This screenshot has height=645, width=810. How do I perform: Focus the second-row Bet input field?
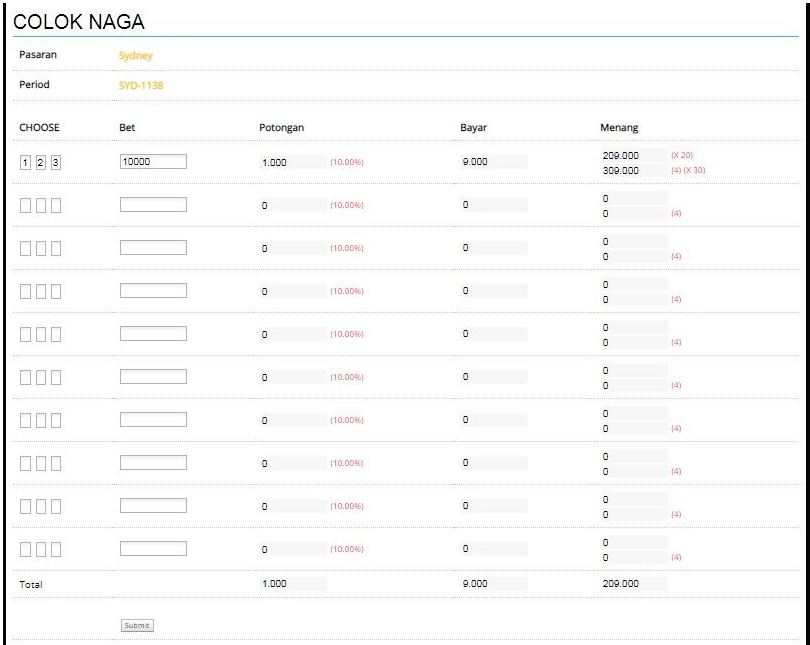(153, 204)
